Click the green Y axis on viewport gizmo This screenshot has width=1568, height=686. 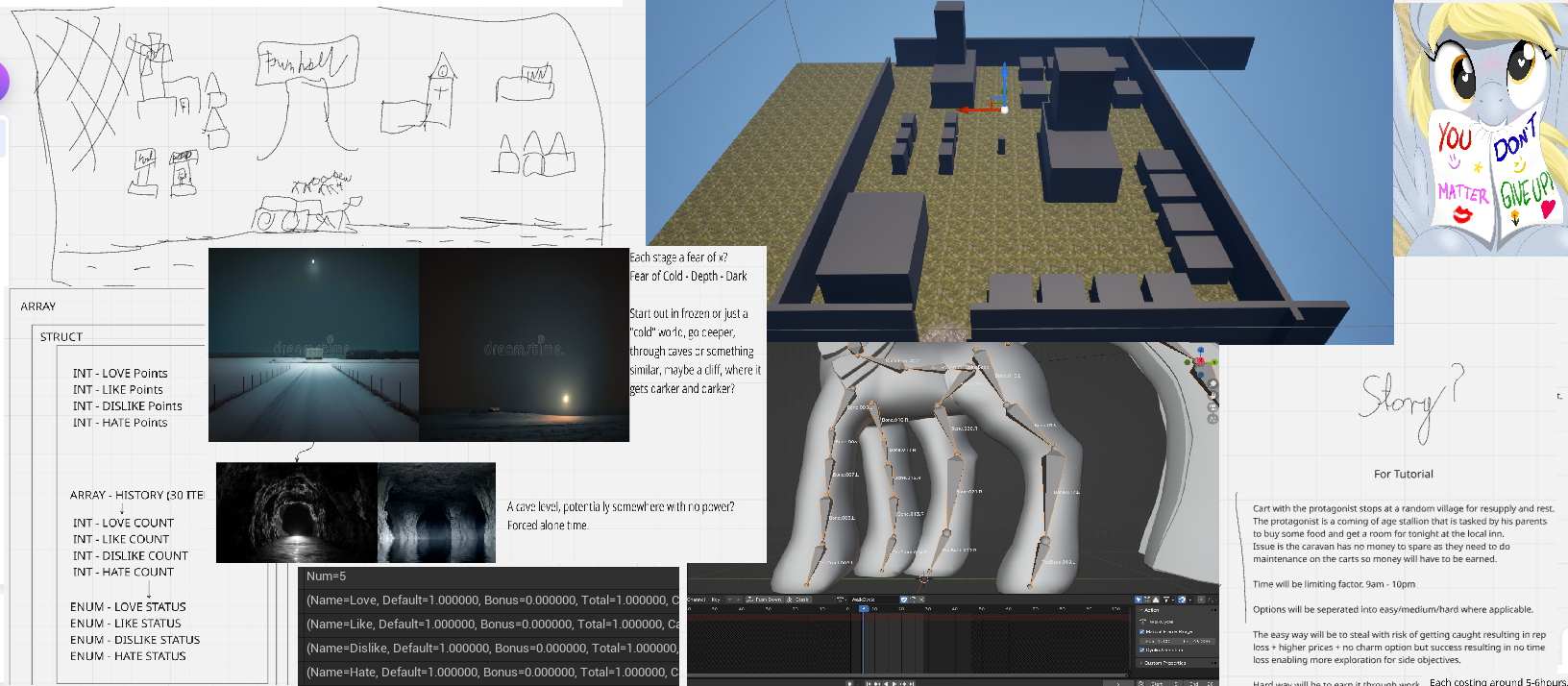tap(1214, 362)
